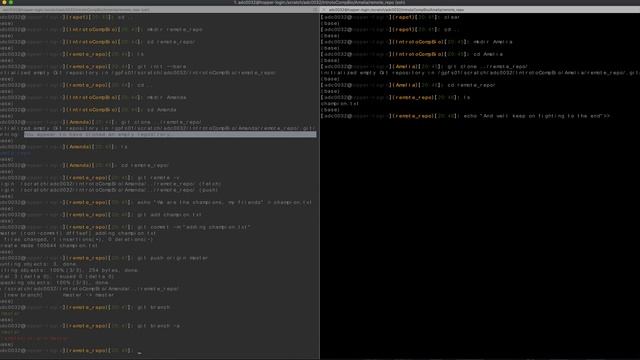
Task: Click the 'mkdir Amenda' command
Action: (167, 98)
